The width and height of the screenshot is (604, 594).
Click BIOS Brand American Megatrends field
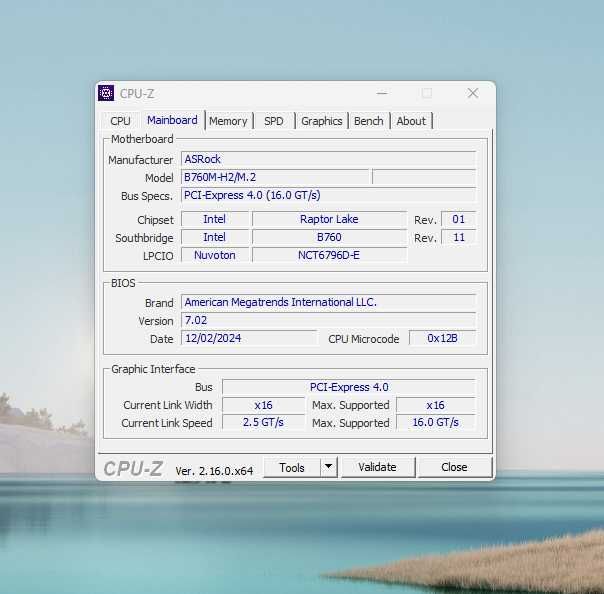[329, 302]
